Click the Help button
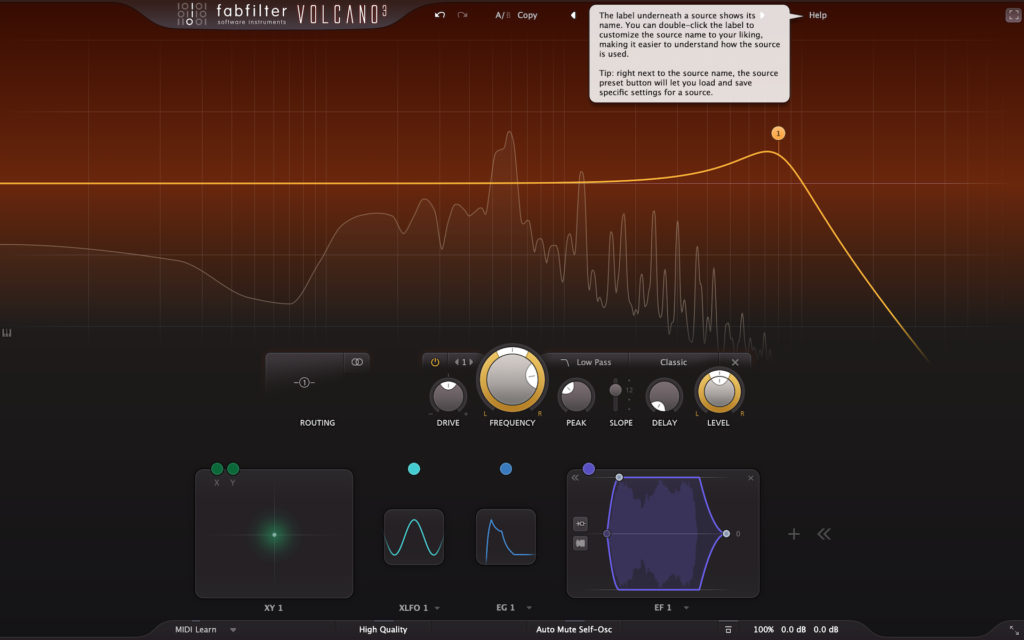This screenshot has width=1024, height=640. [817, 16]
